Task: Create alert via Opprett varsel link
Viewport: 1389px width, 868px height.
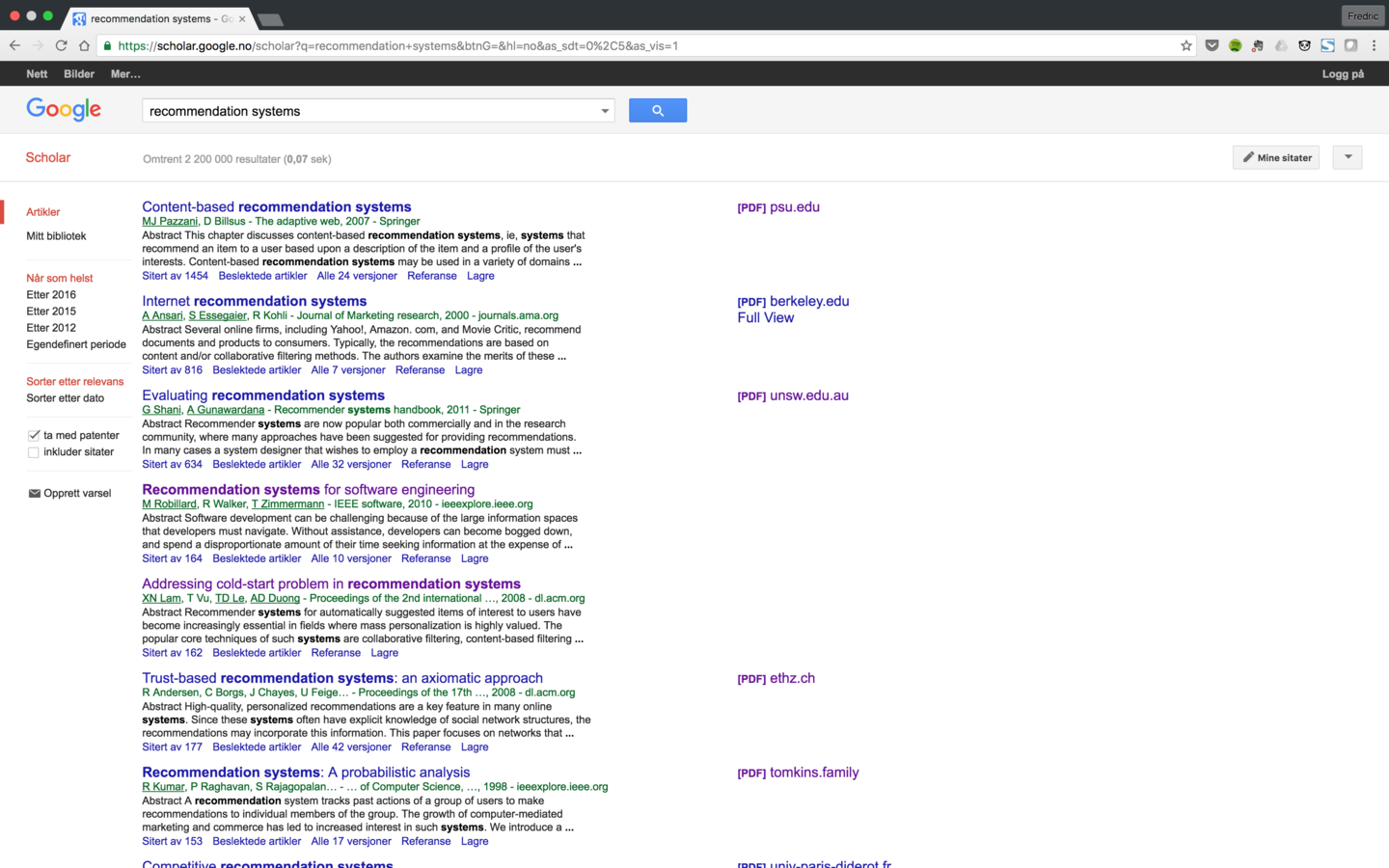Action: [x=77, y=494]
